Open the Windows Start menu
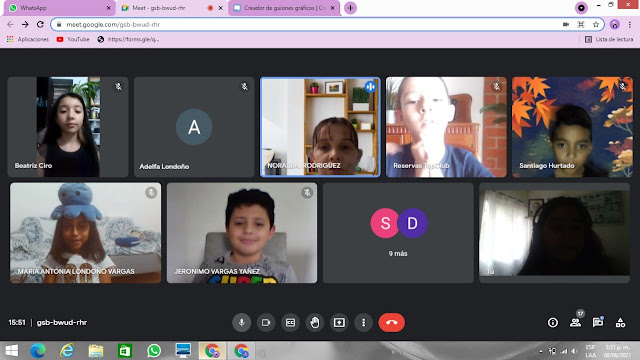The width and height of the screenshot is (640, 360). [x=11, y=351]
